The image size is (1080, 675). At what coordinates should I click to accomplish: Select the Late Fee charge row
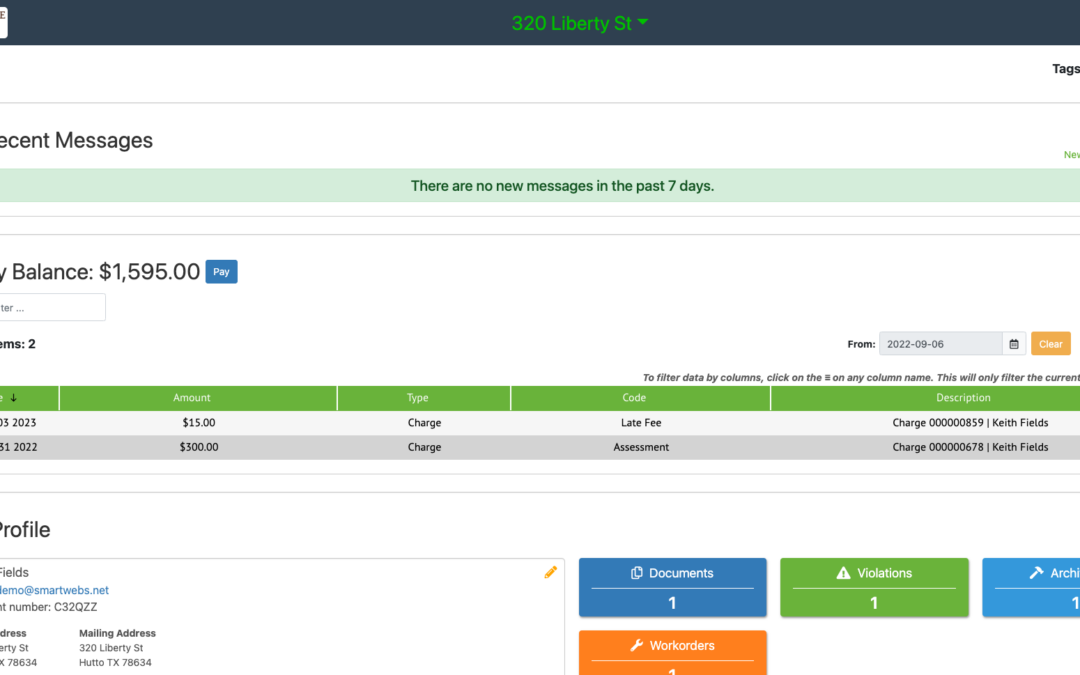540,423
